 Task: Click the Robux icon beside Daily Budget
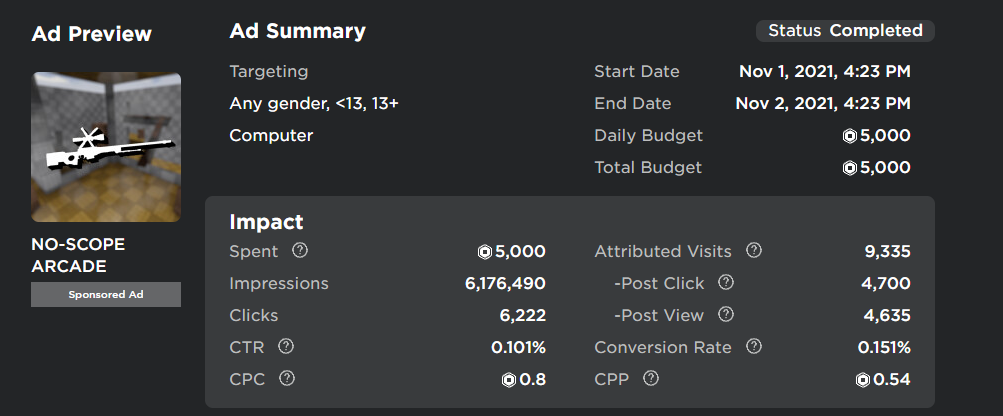pos(849,136)
